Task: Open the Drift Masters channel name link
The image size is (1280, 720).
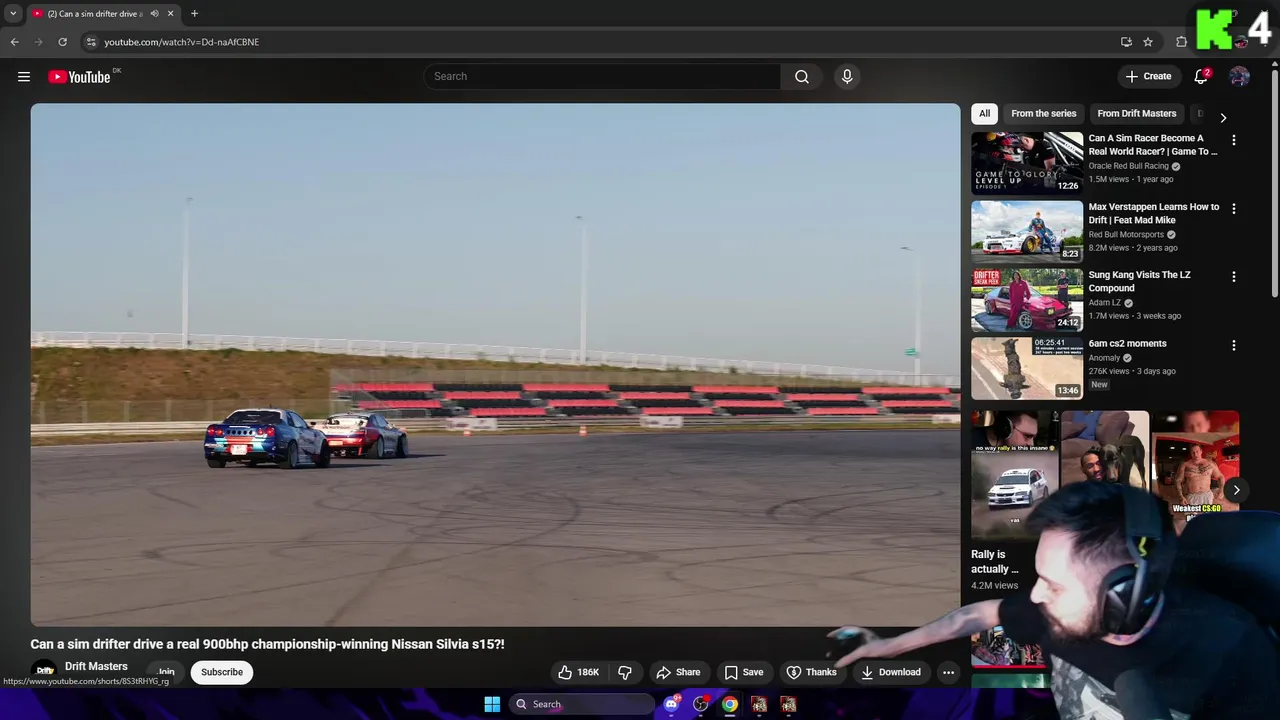Action: click(x=96, y=666)
